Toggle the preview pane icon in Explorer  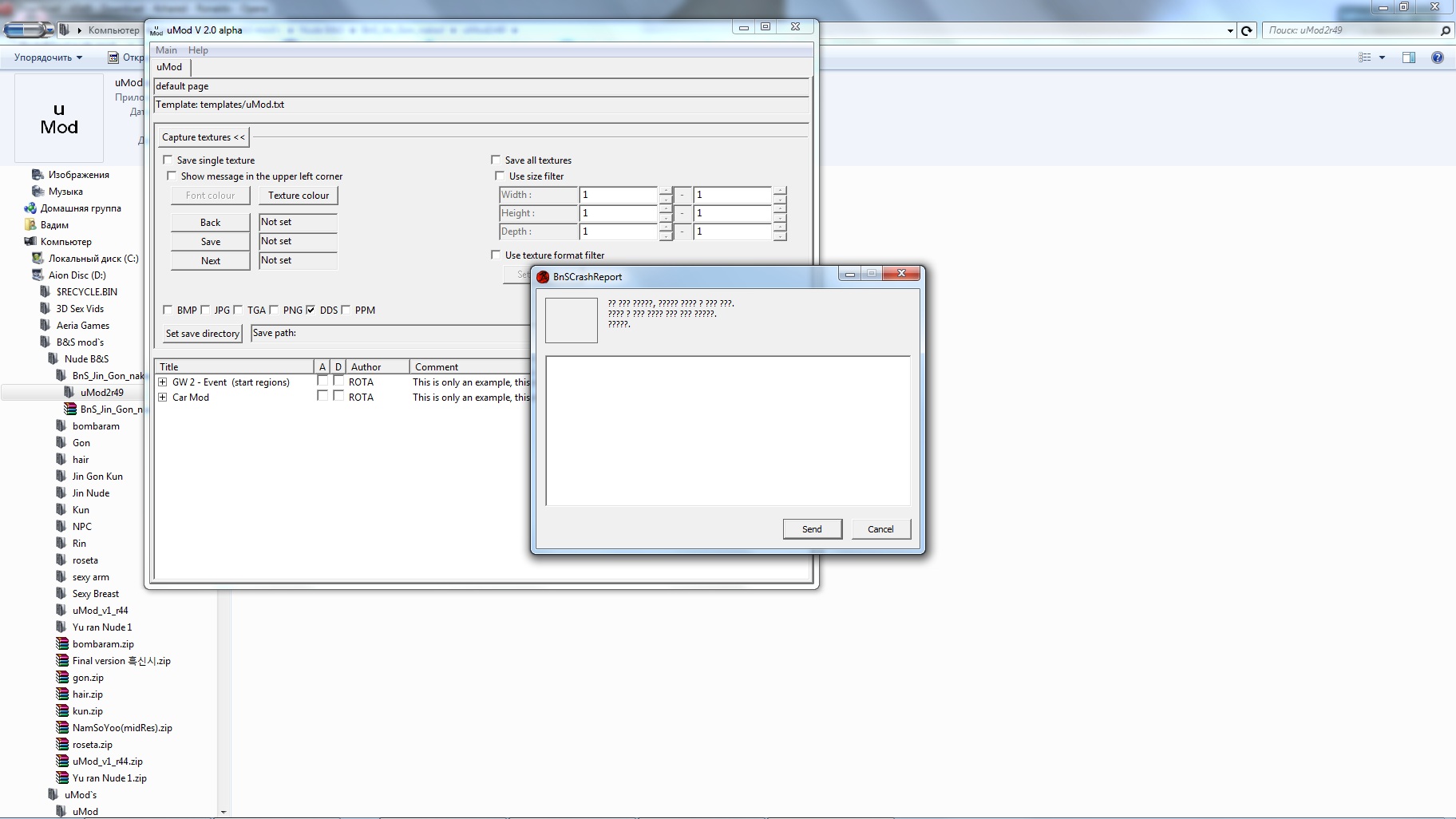(x=1409, y=57)
